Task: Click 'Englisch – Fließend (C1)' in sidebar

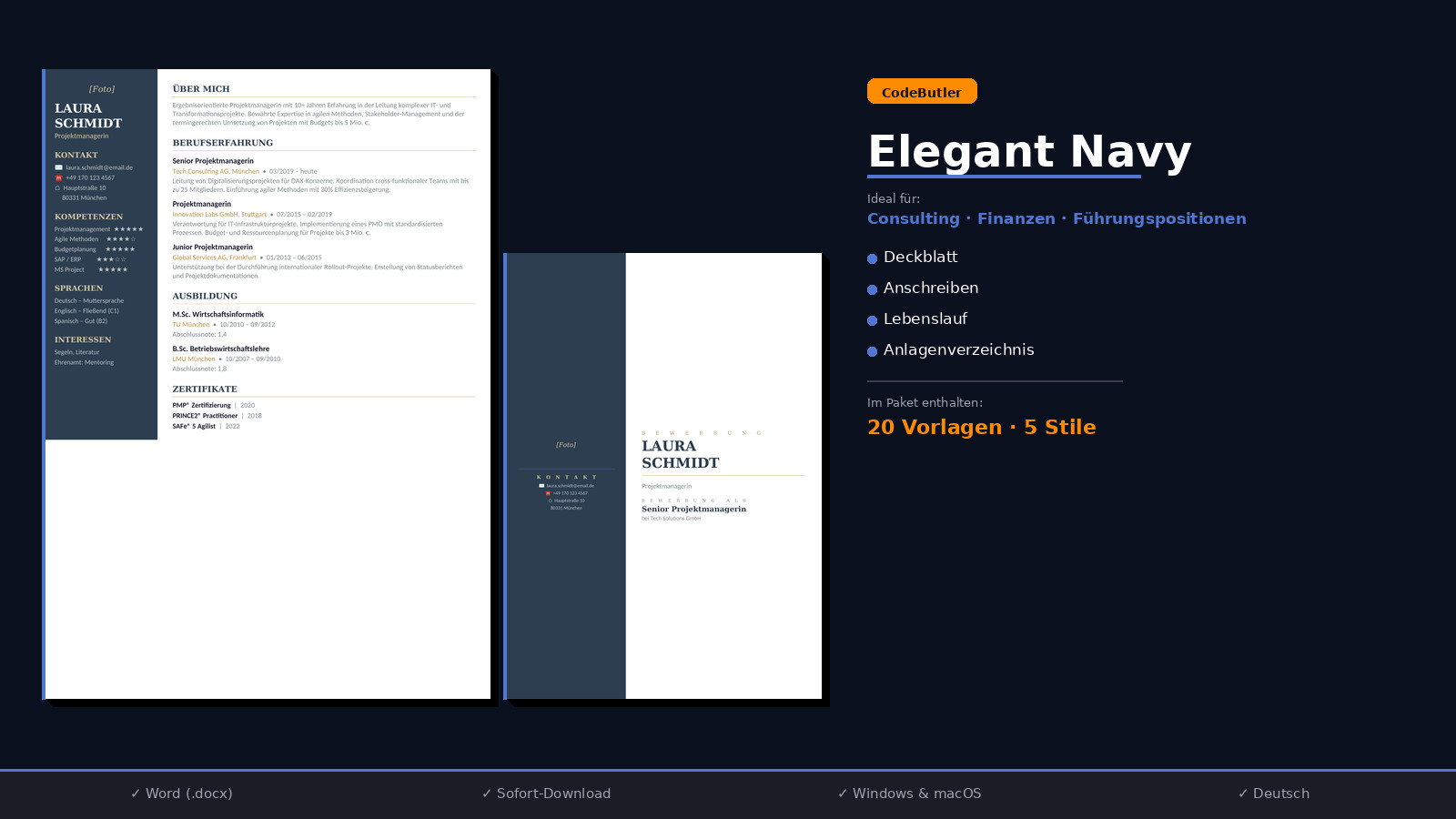Action: tap(86, 311)
